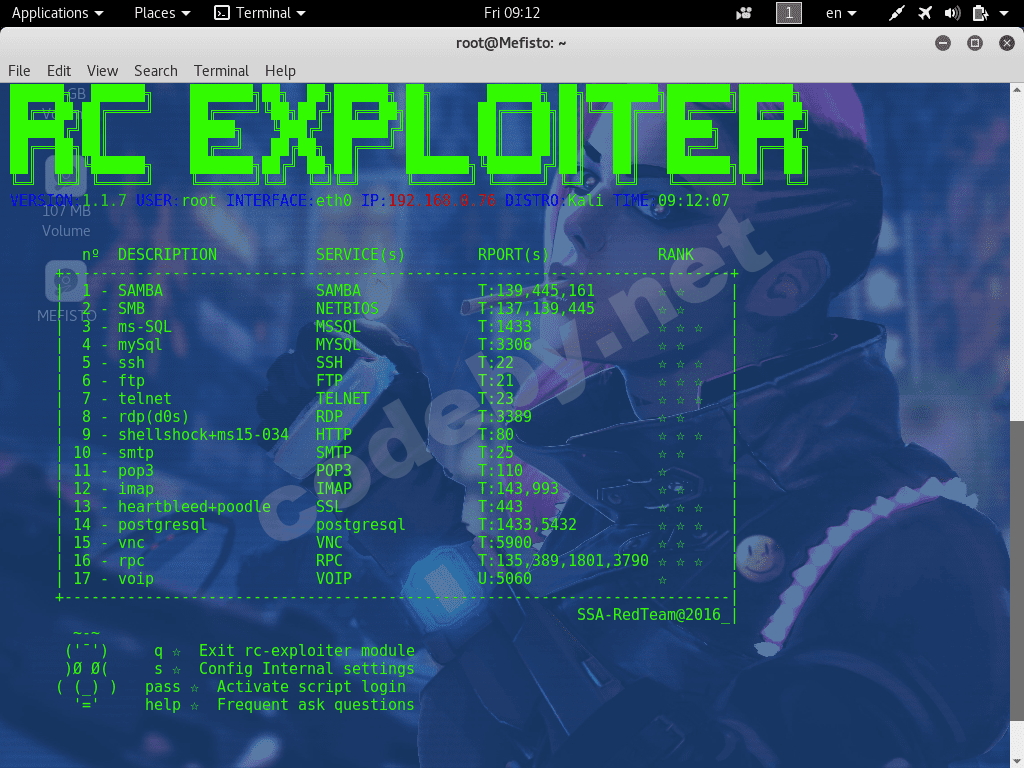Screen dimensions: 1024x768
Task: Click the 6 - ftp entry
Action: click(113, 380)
